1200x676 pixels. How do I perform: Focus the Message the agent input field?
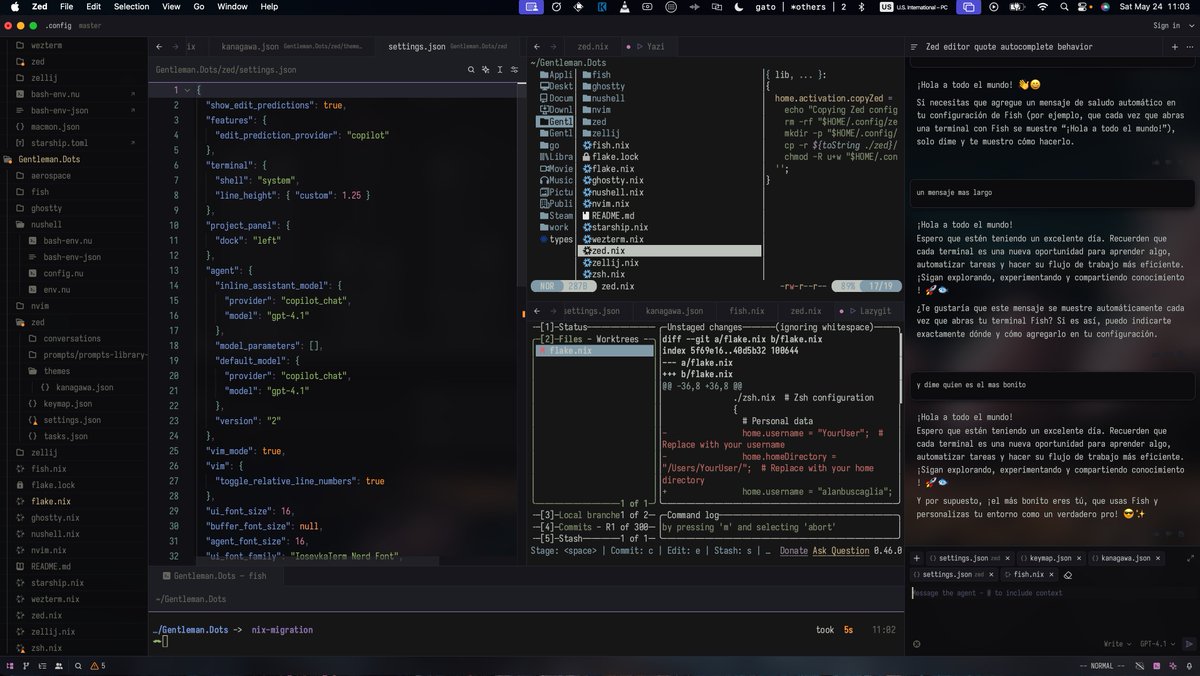click(1052, 593)
